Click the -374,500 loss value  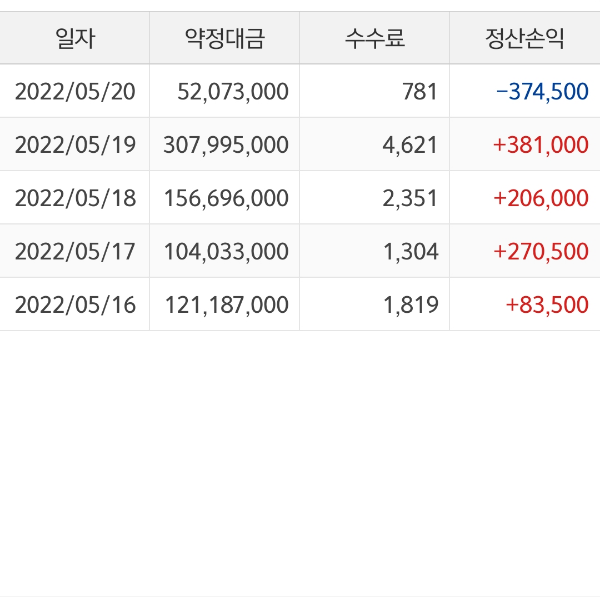pyautogui.click(x=542, y=92)
